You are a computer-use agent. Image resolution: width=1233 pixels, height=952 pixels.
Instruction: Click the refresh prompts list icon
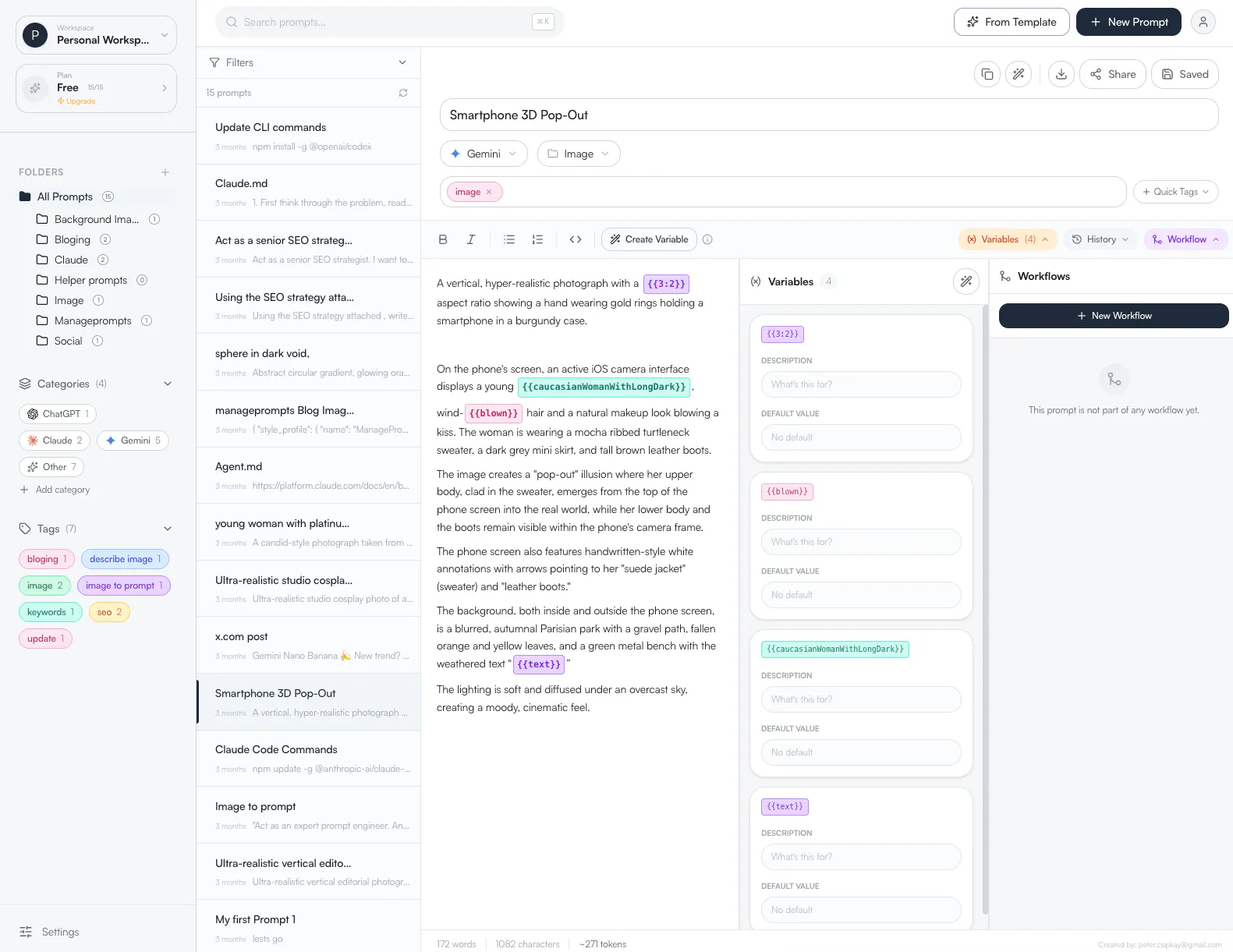coord(403,93)
